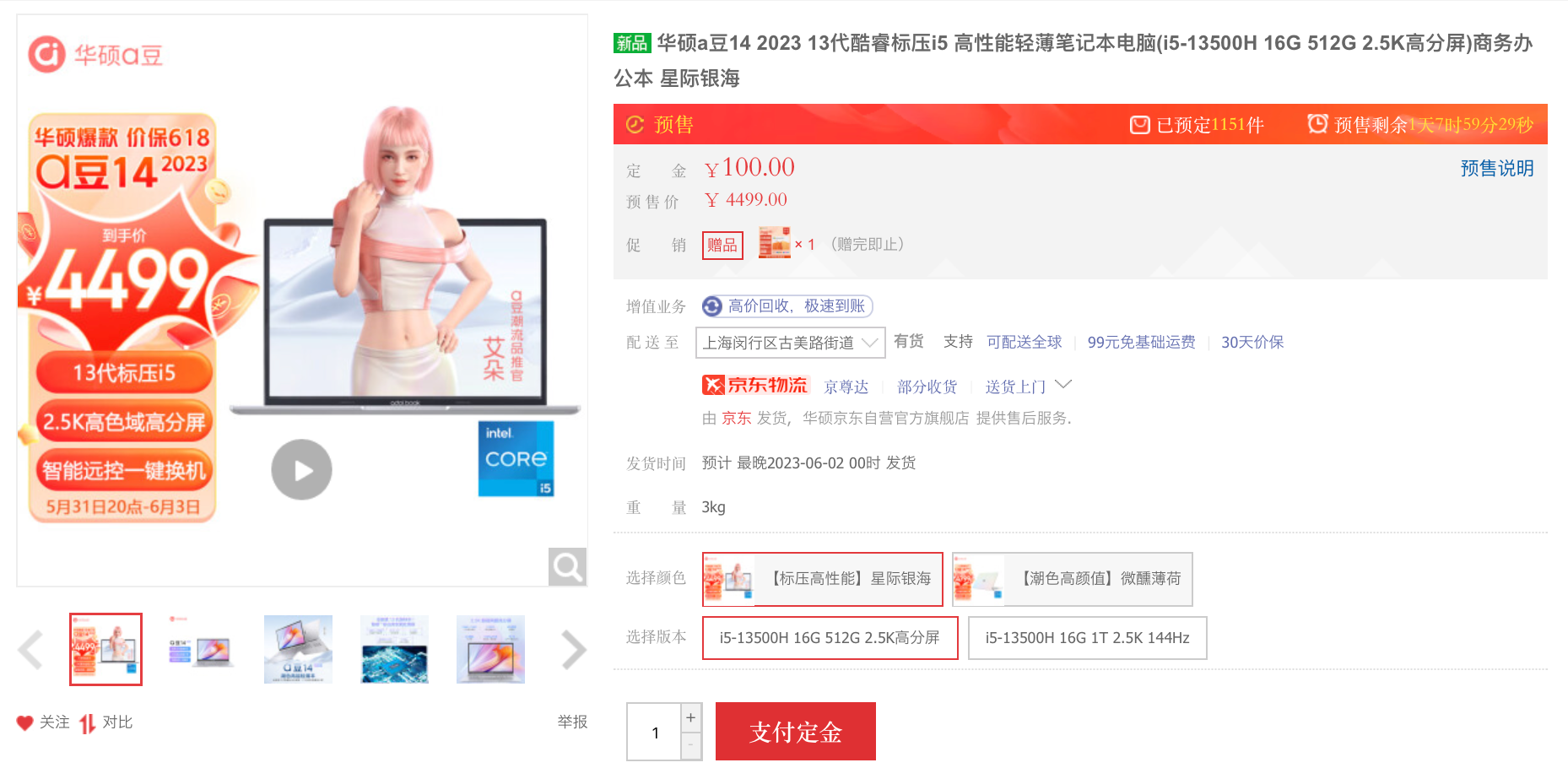Expand the delivery services chevron after 送货上门

[1063, 385]
